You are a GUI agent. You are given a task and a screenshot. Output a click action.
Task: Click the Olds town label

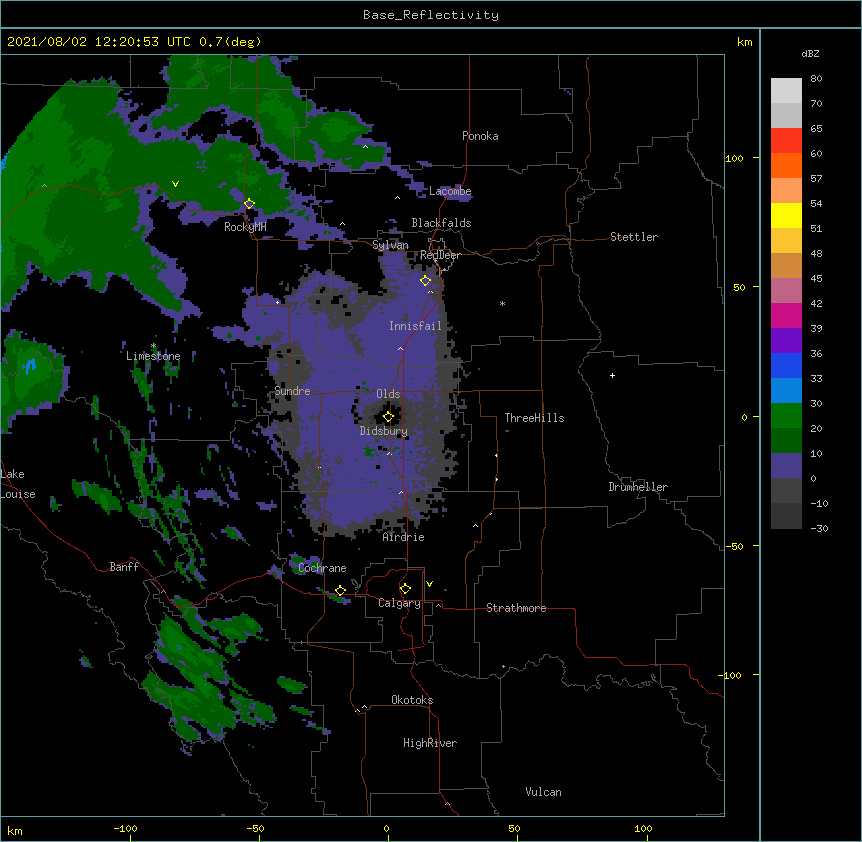tap(388, 394)
